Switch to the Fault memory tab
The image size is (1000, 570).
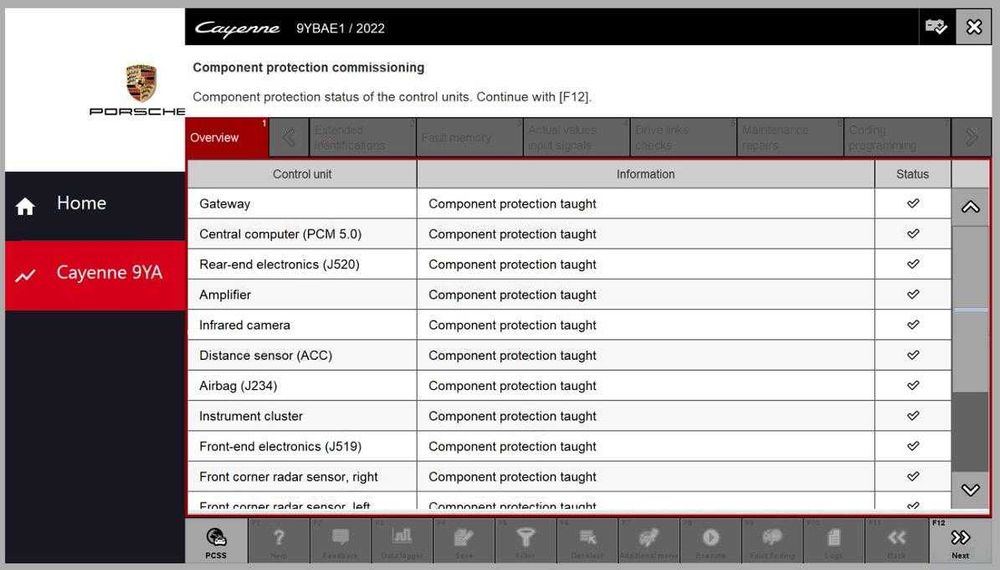pyautogui.click(x=470, y=137)
